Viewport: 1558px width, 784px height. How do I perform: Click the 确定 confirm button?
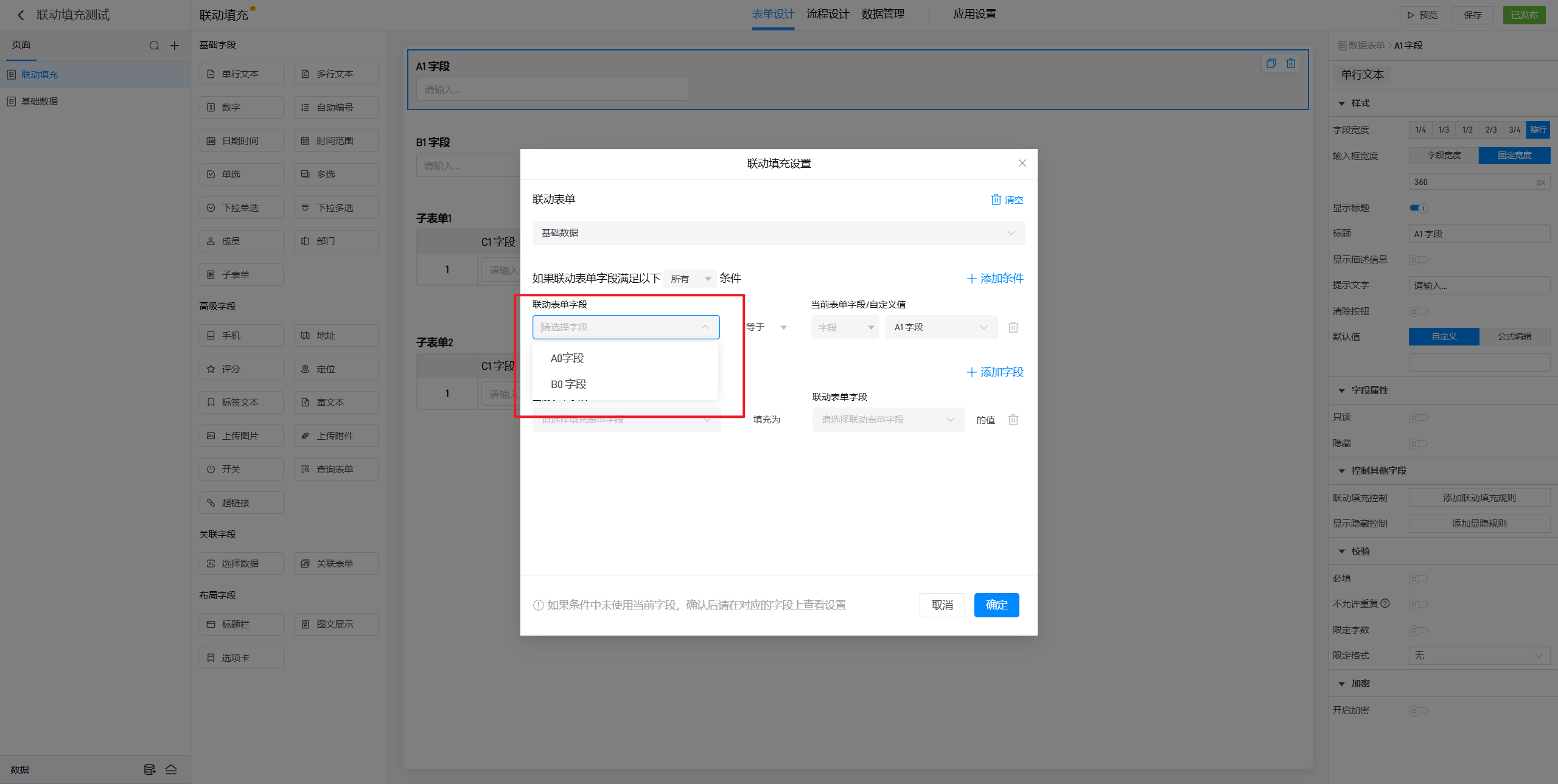996,605
